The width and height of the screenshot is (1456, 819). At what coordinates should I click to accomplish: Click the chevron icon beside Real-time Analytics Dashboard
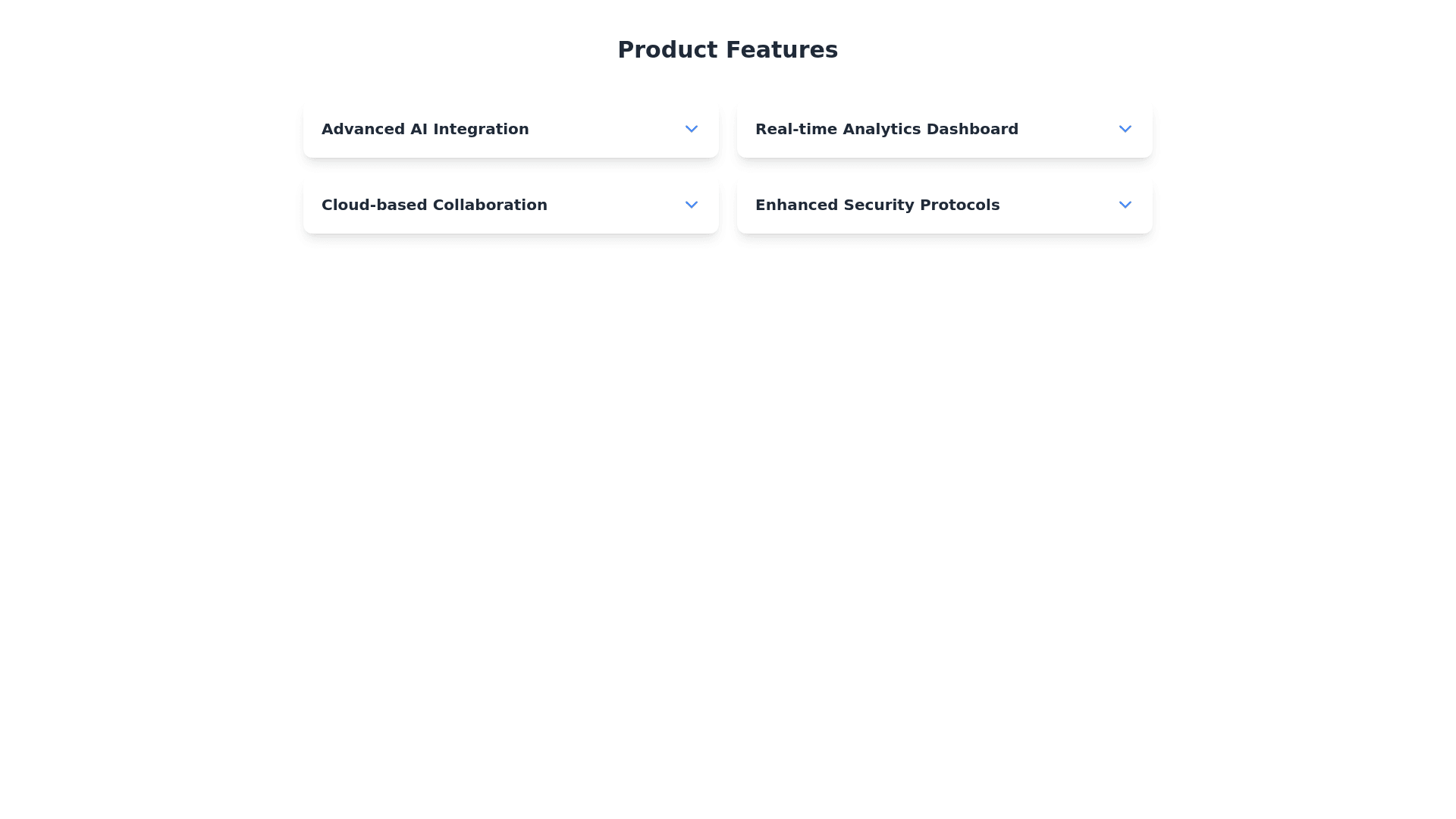tap(1125, 129)
